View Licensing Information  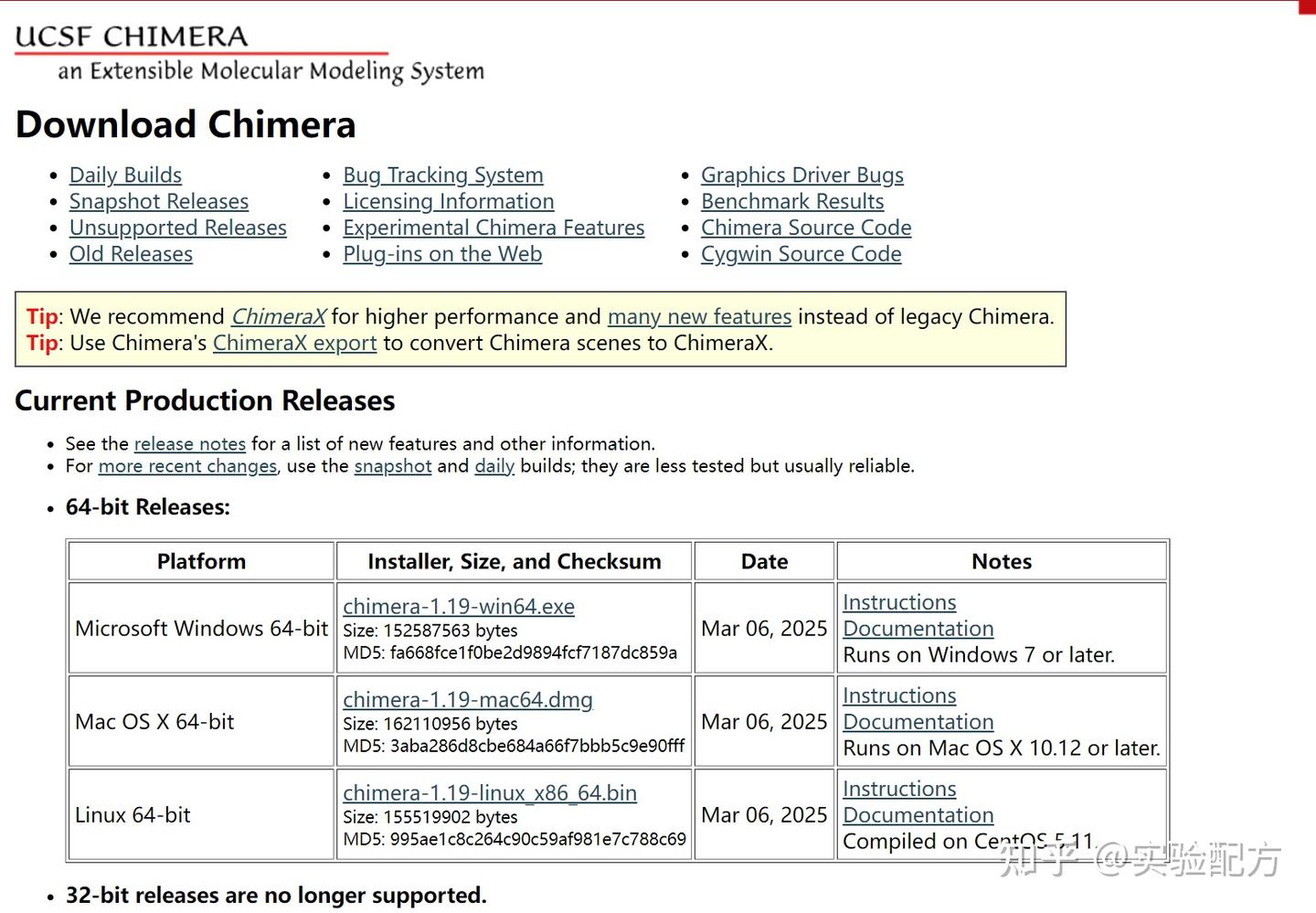point(448,201)
